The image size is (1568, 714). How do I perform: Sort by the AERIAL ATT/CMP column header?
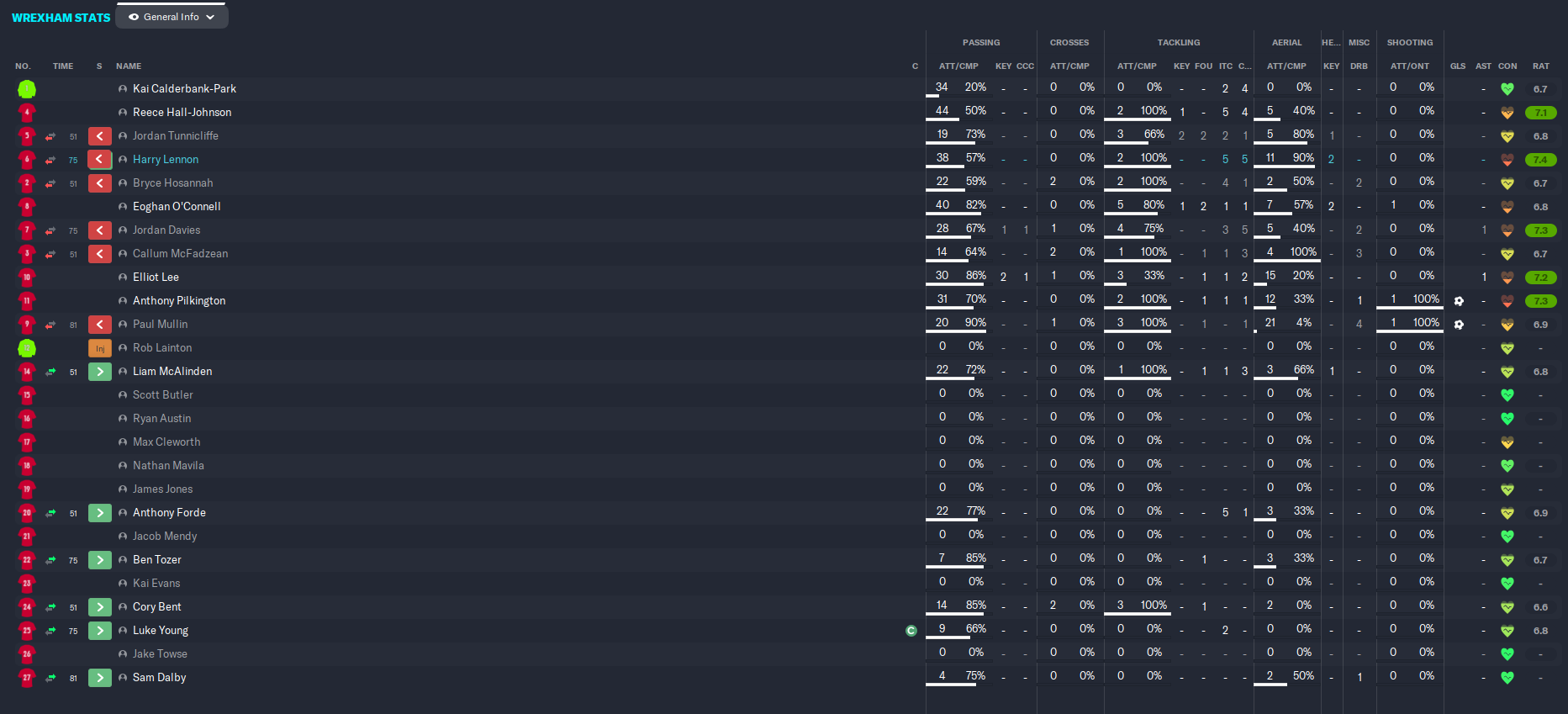[x=1286, y=66]
